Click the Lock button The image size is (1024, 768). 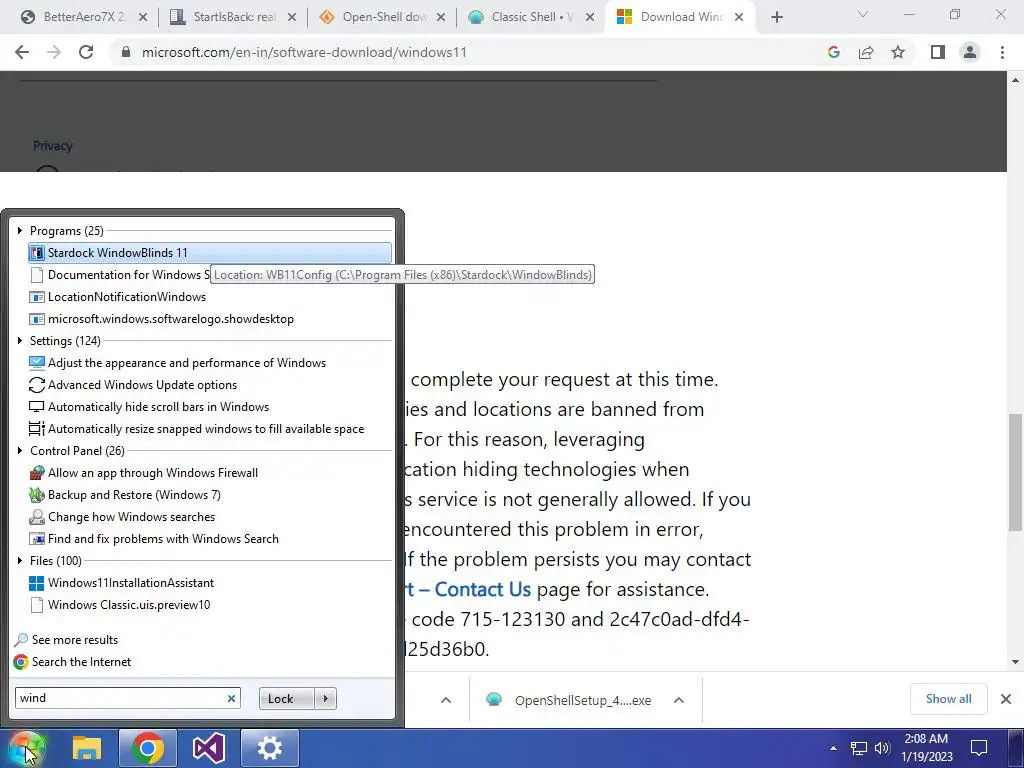click(287, 699)
